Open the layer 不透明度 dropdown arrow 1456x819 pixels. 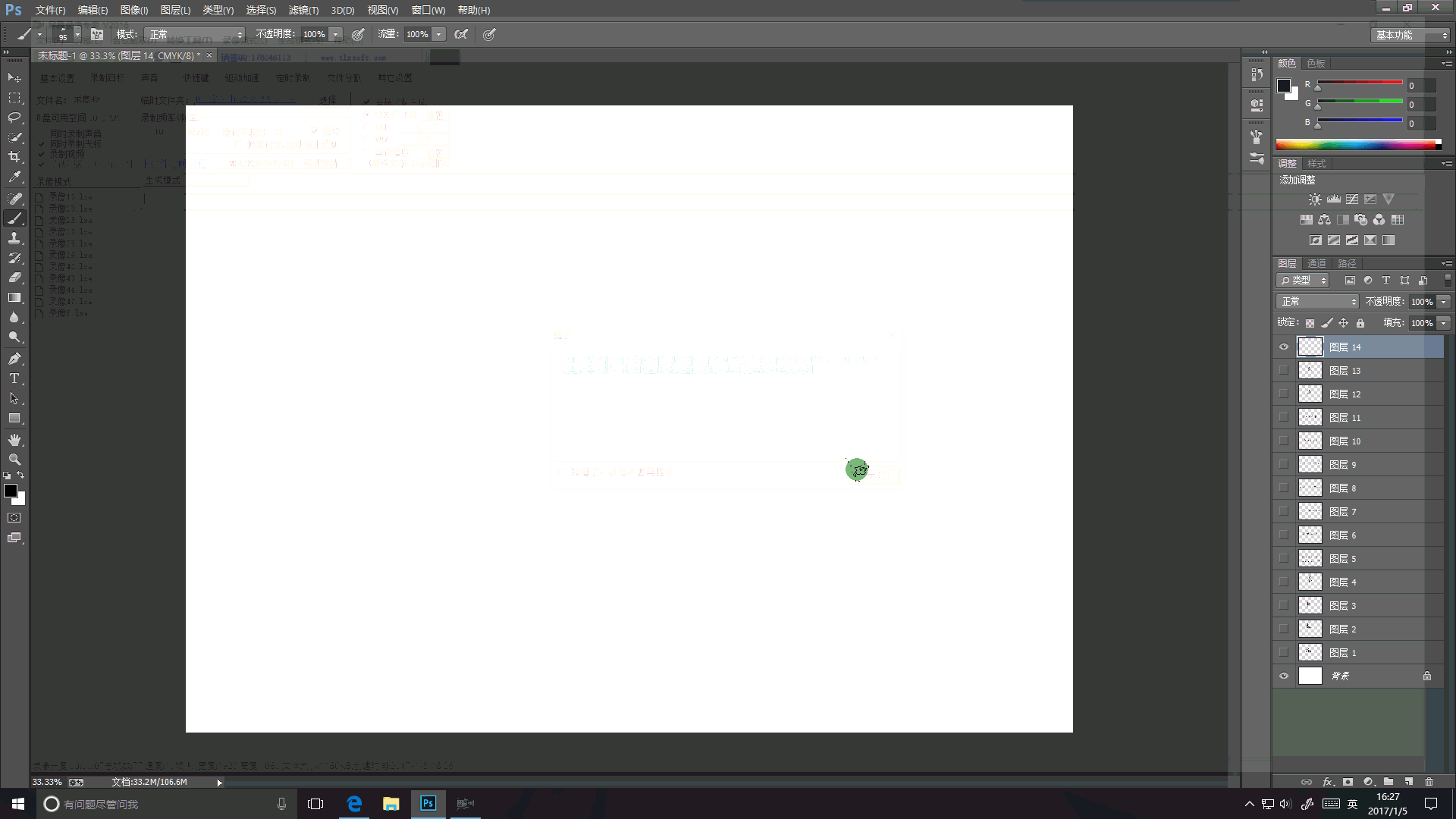(1444, 302)
